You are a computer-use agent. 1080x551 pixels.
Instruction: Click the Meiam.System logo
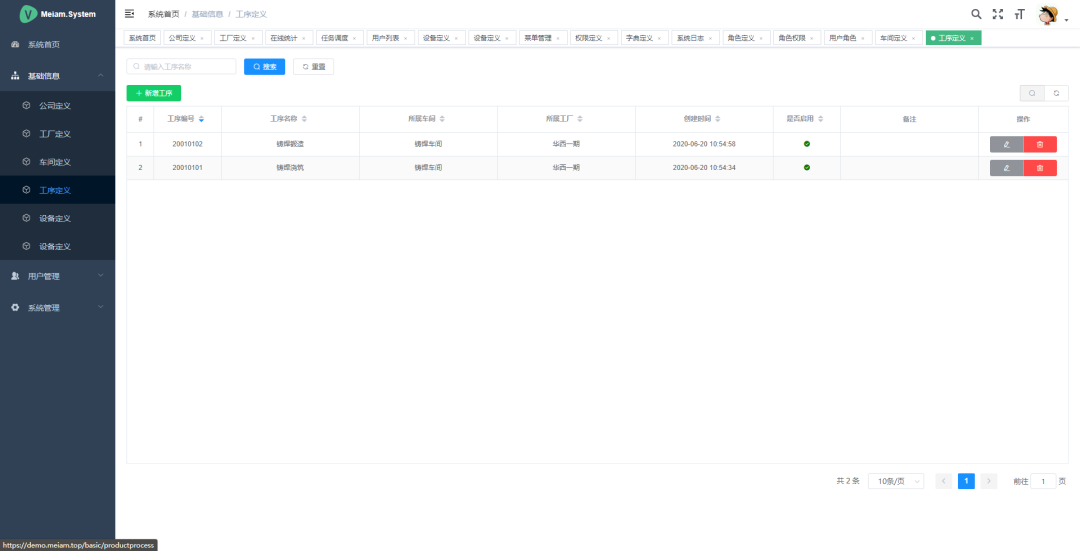point(58,14)
